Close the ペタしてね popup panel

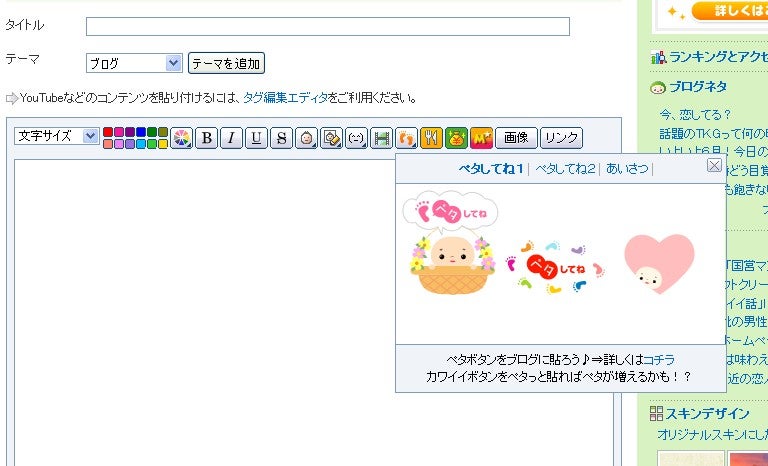[714, 166]
